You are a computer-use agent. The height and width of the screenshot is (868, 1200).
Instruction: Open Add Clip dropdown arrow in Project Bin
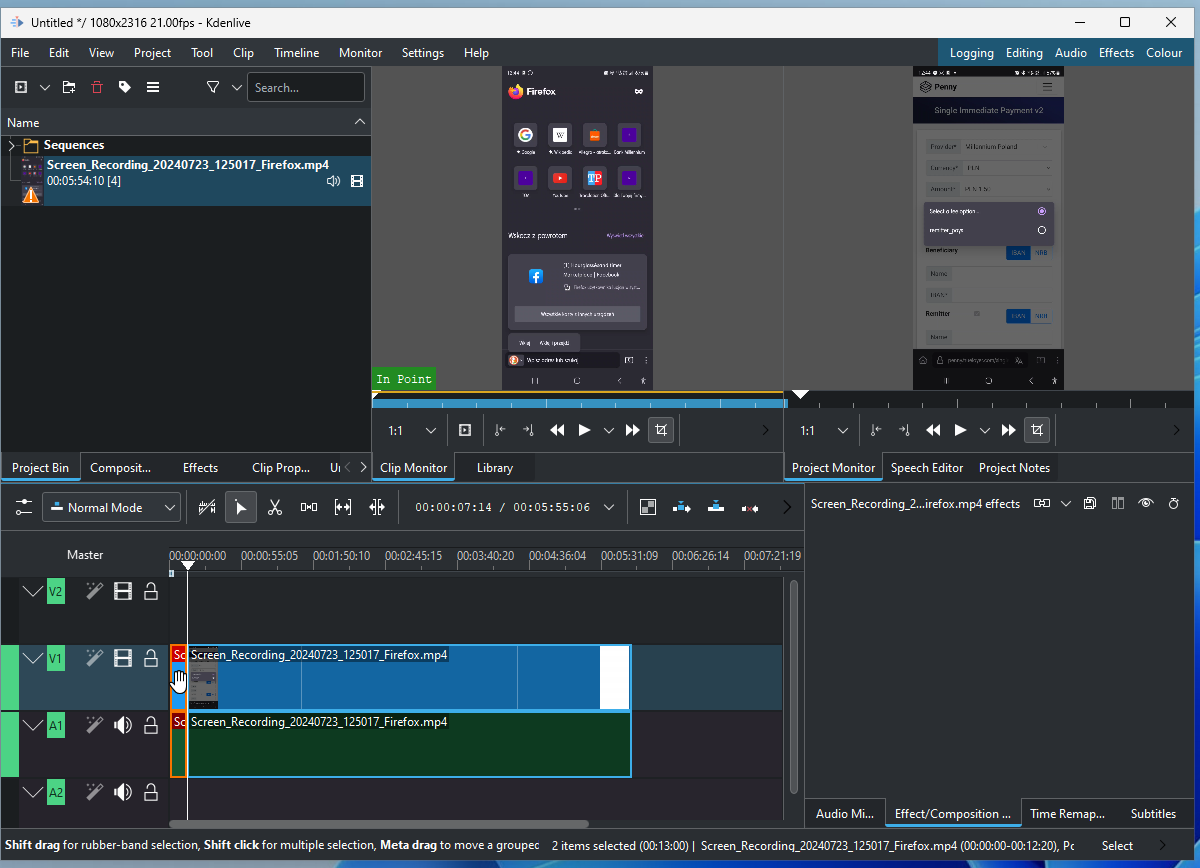pos(45,87)
